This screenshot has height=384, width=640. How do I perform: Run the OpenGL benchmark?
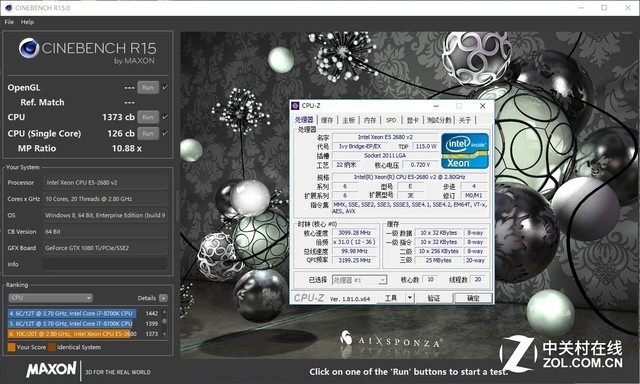click(148, 87)
